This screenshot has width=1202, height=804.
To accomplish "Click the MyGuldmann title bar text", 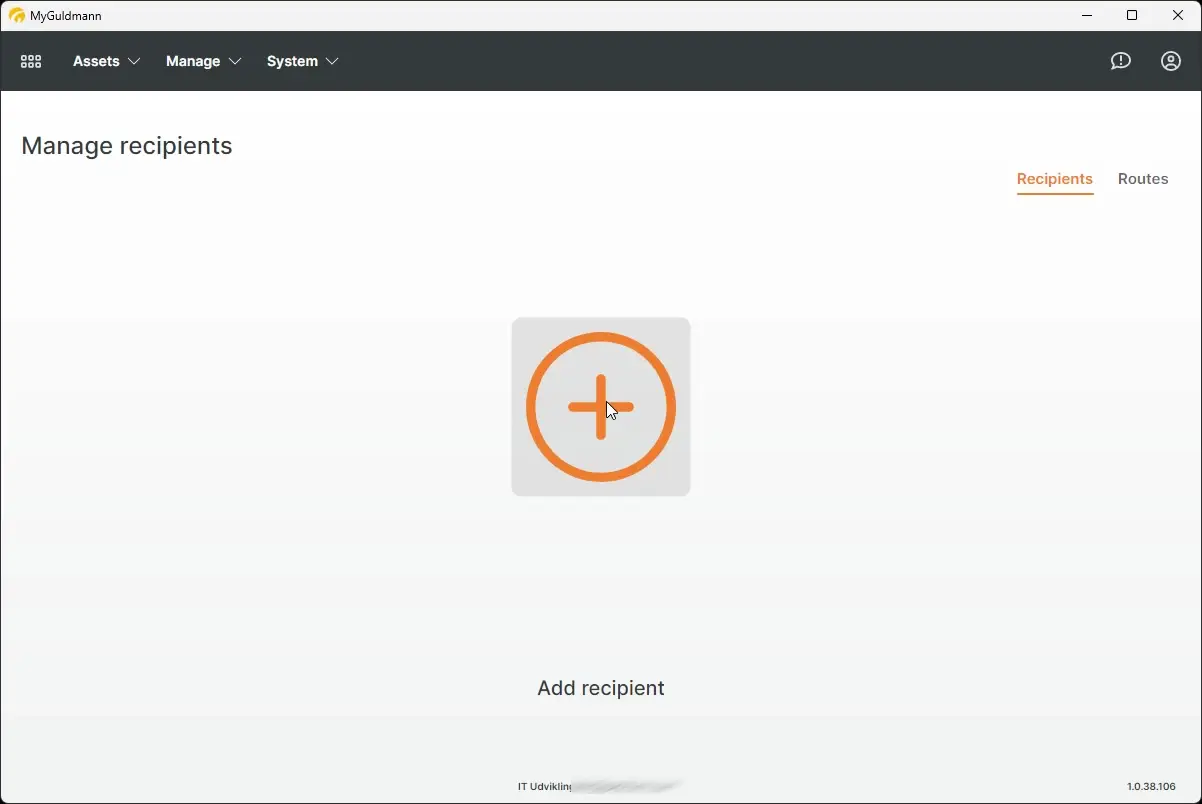I will coord(64,15).
